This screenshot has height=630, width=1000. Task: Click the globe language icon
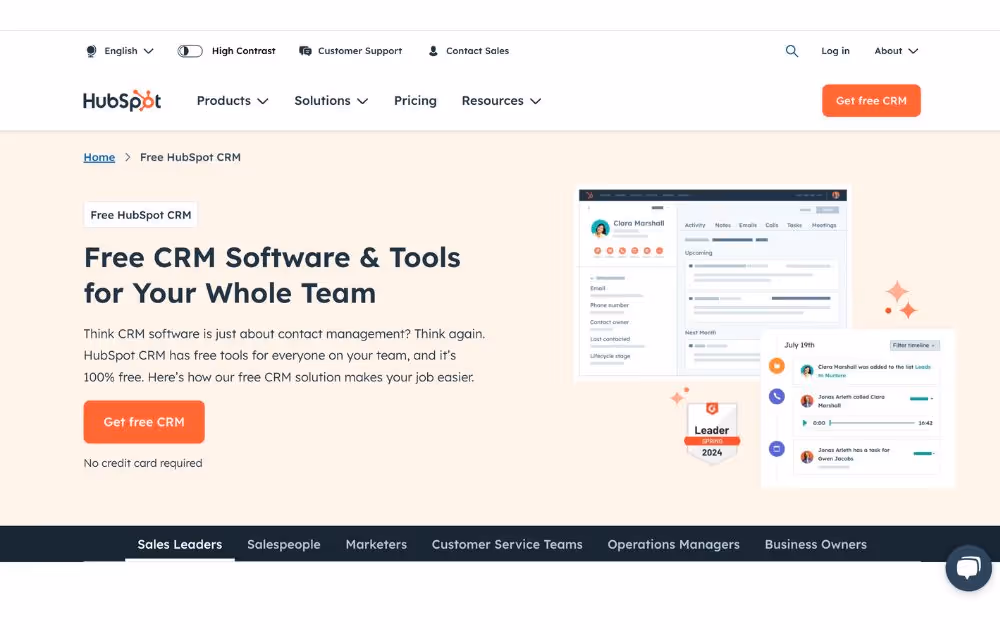pos(91,51)
